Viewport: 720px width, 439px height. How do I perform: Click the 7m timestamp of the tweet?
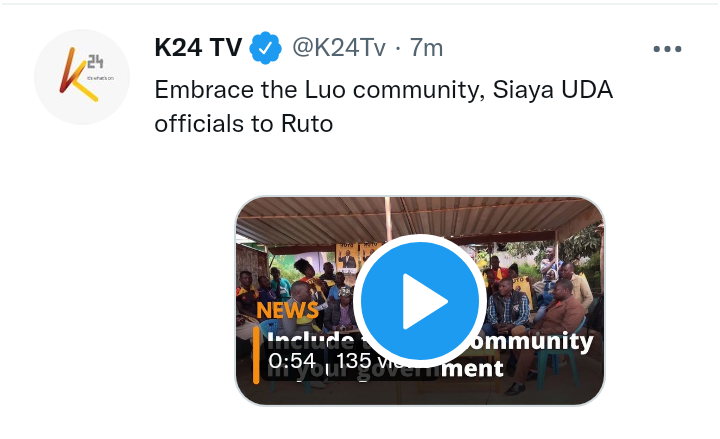(426, 48)
